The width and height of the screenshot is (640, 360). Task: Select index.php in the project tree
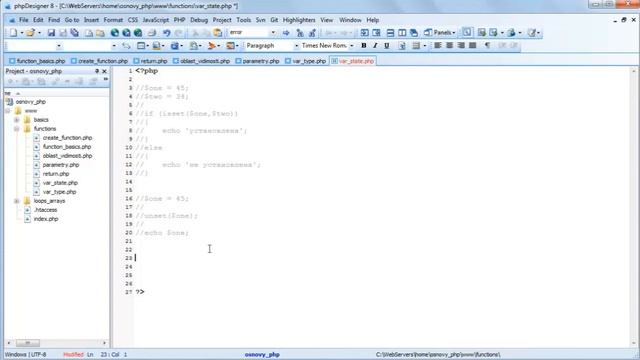pyautogui.click(x=46, y=219)
